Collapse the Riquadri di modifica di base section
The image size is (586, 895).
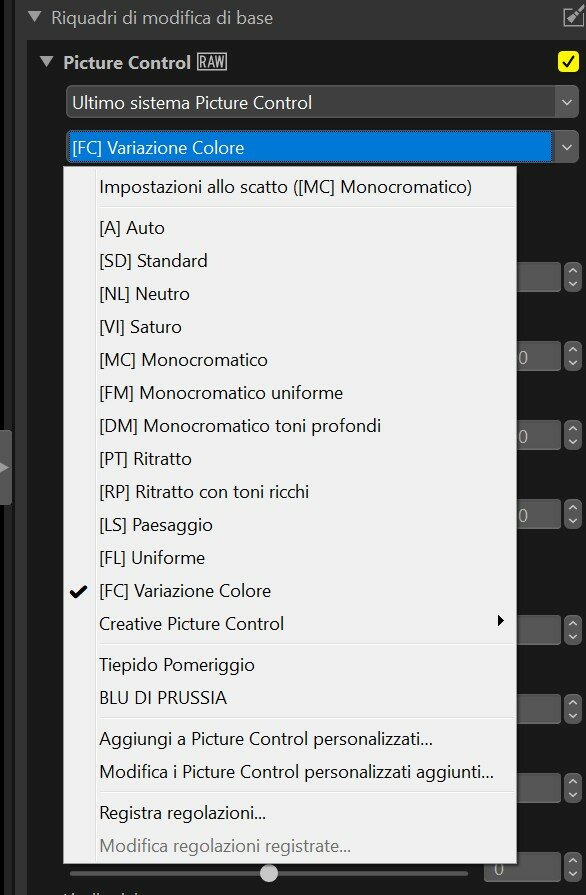(x=35, y=17)
